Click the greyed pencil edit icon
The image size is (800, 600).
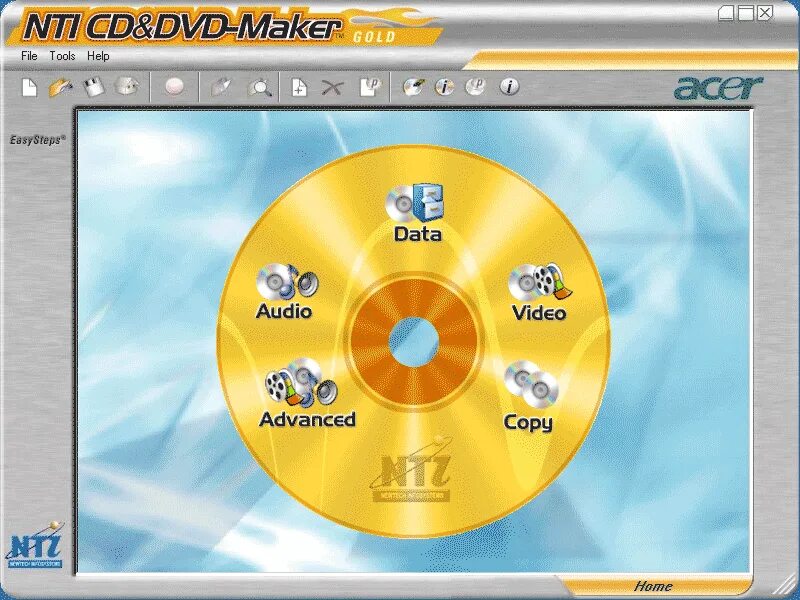(x=221, y=87)
